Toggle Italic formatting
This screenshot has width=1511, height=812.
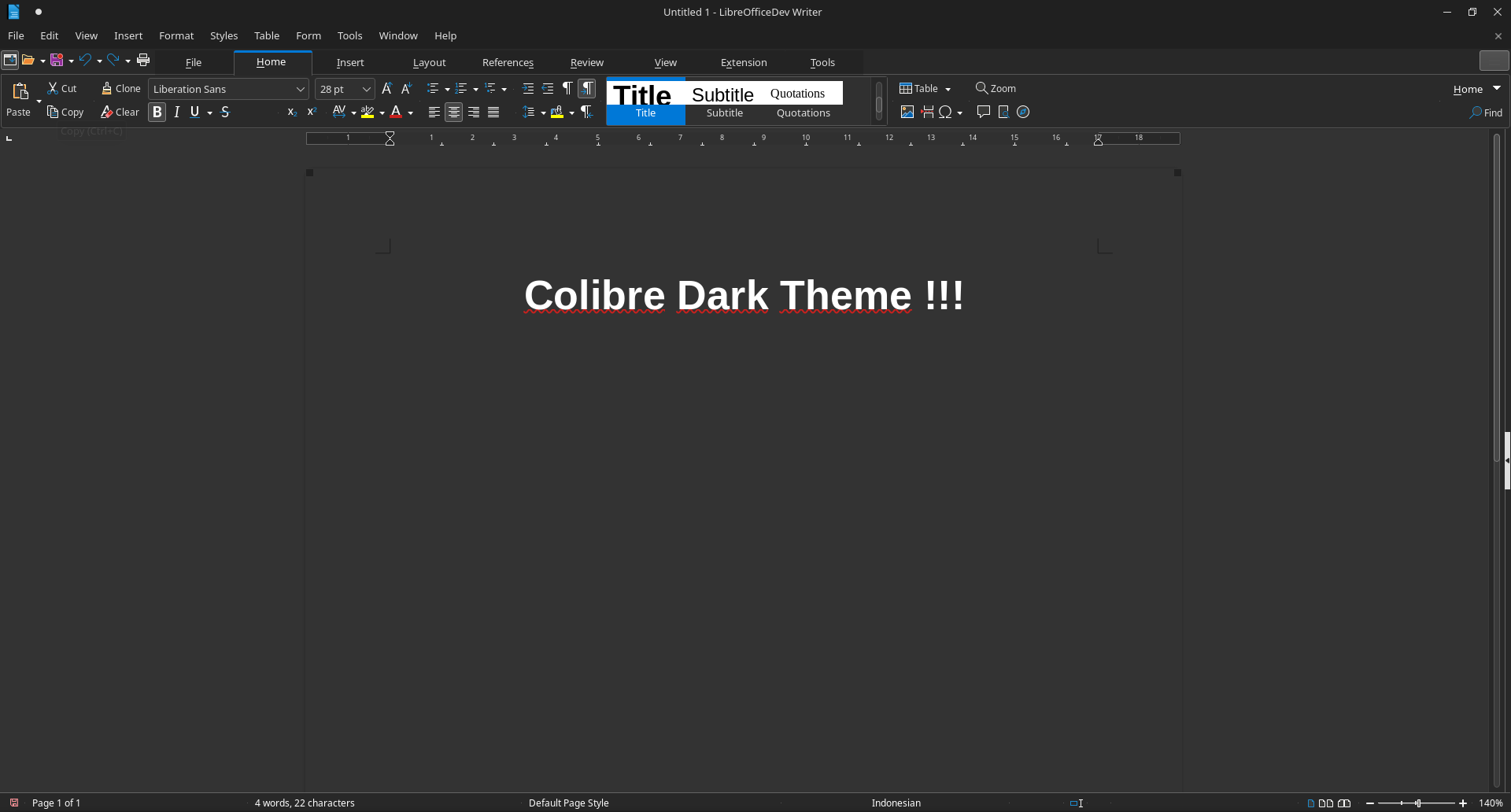pyautogui.click(x=177, y=113)
